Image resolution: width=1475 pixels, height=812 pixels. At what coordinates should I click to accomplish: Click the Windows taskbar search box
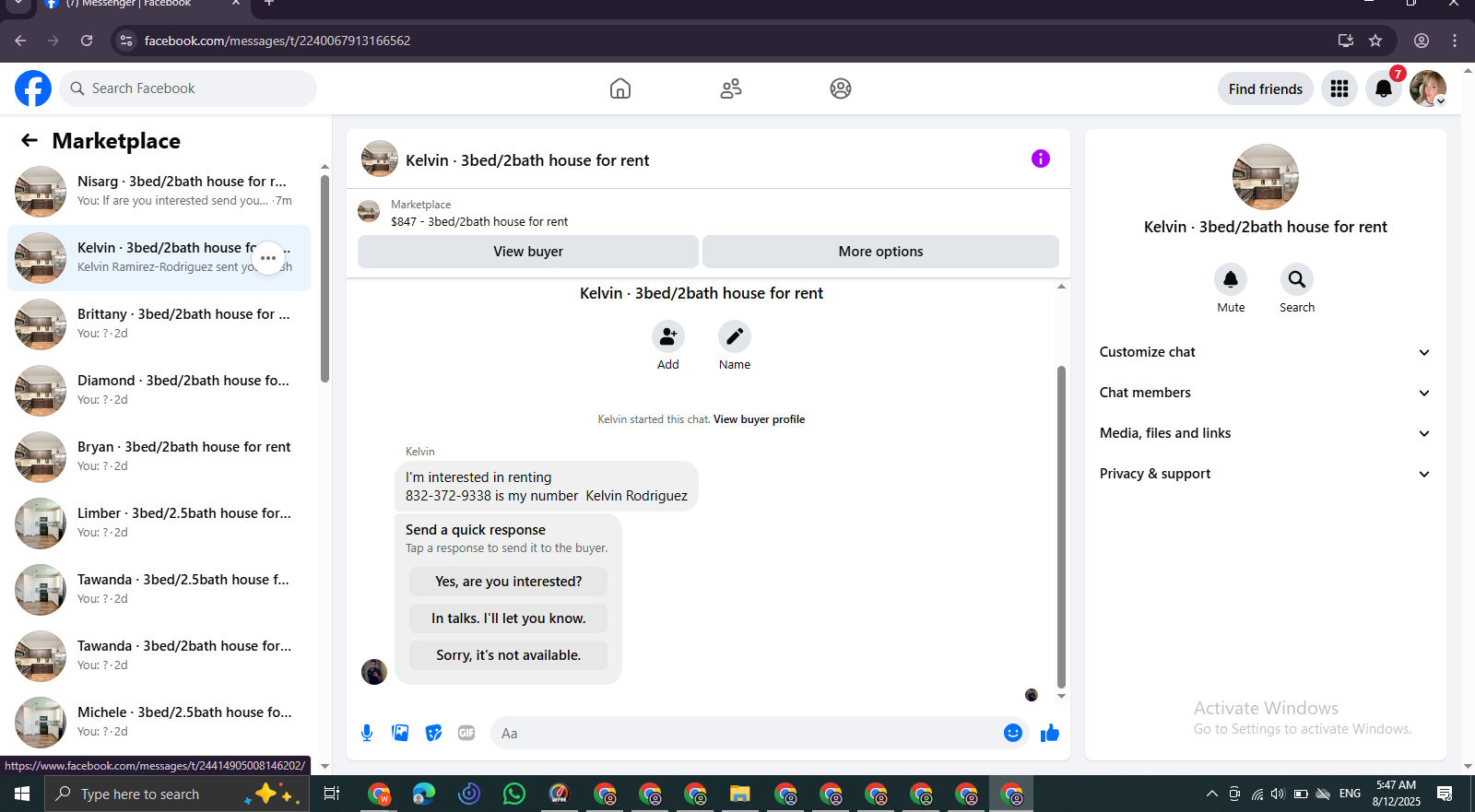click(177, 794)
